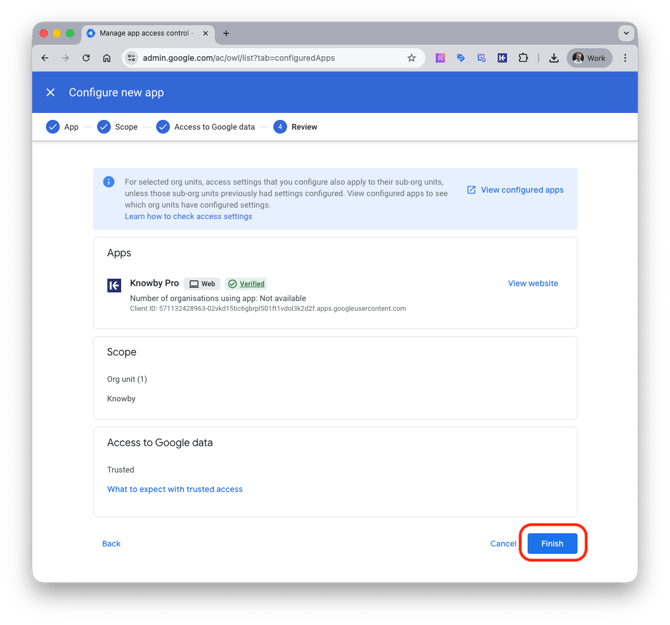Bookmark this page with star icon
This screenshot has width=670, height=625.
point(411,58)
